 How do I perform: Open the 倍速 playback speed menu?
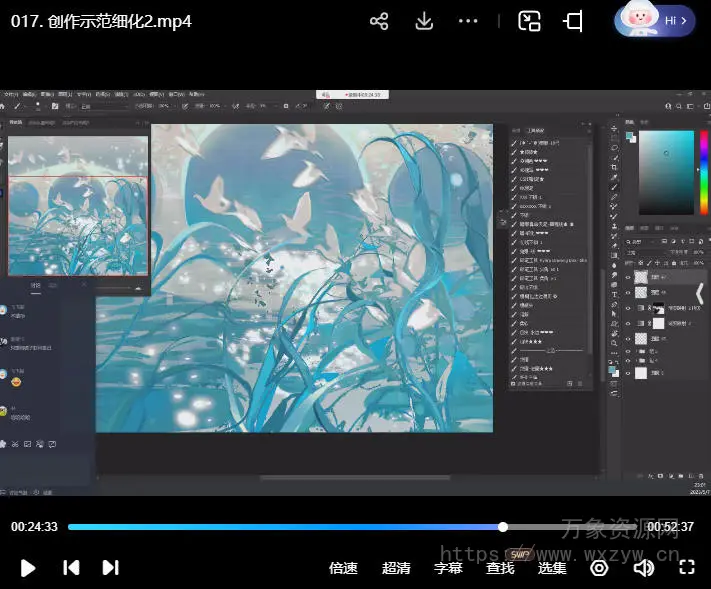tap(343, 568)
